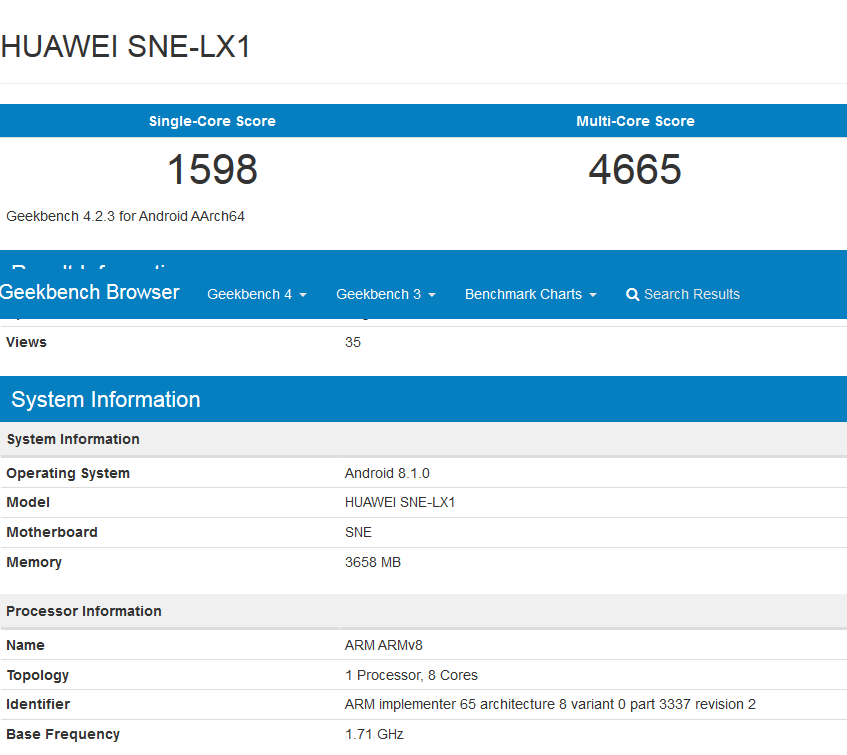Click the Single-Core Score column header
This screenshot has height=755, width=847.
coord(212,121)
